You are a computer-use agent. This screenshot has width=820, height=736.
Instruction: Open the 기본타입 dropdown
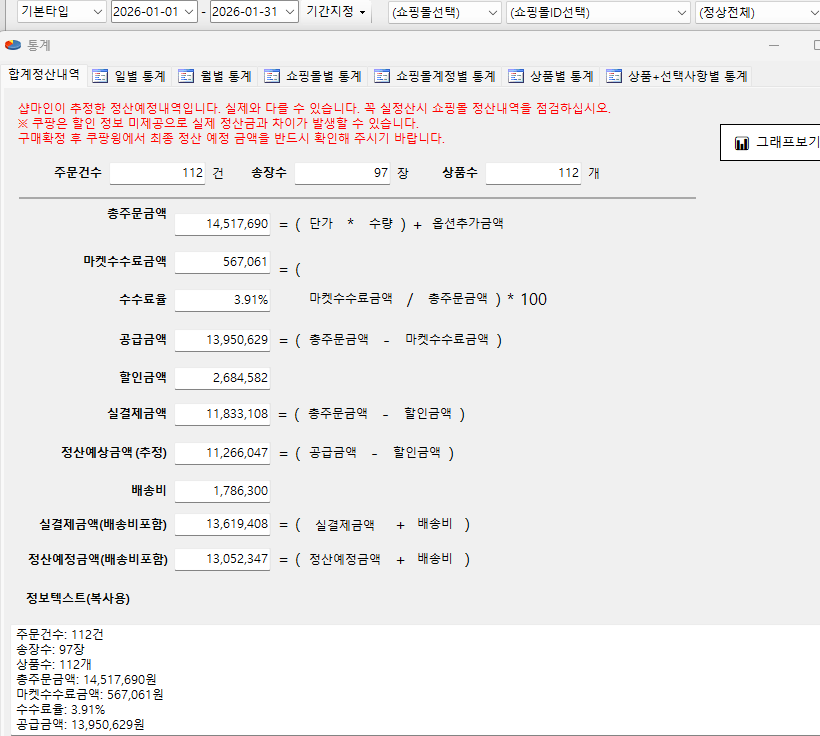(x=96, y=12)
